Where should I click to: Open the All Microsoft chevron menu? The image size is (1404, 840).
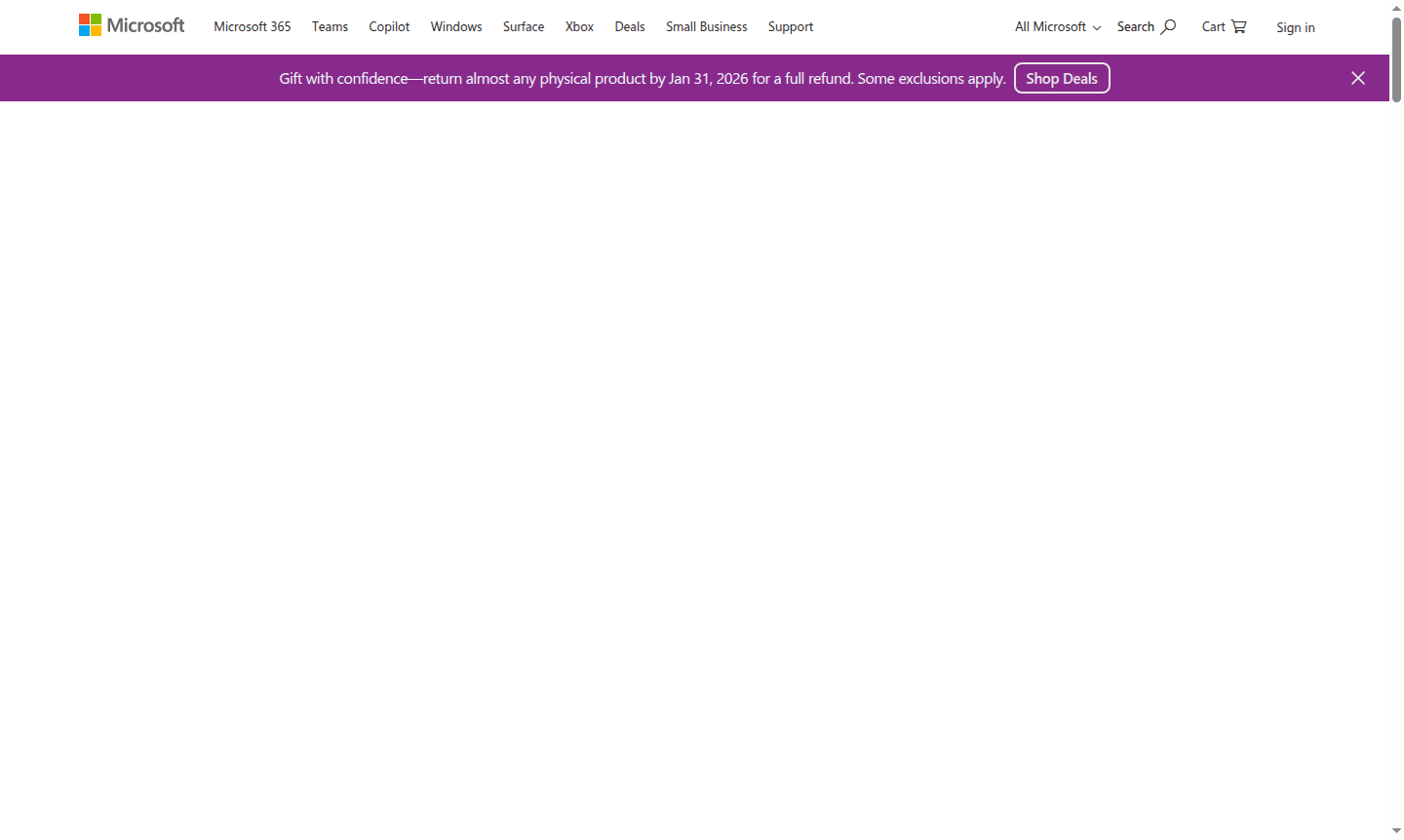coord(1097,28)
